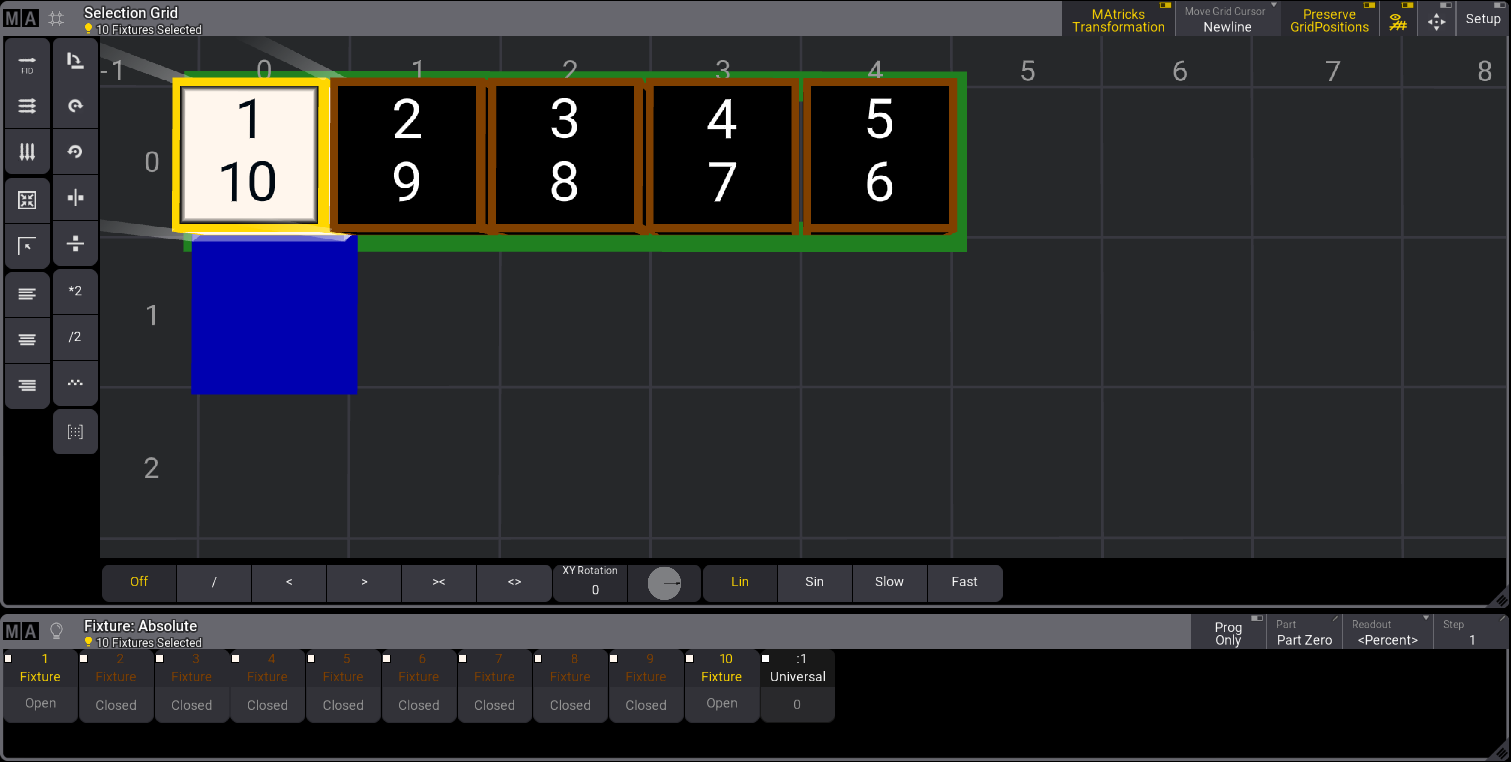Click the mirror horizontally icon
The width and height of the screenshot is (1511, 762).
(x=75, y=198)
